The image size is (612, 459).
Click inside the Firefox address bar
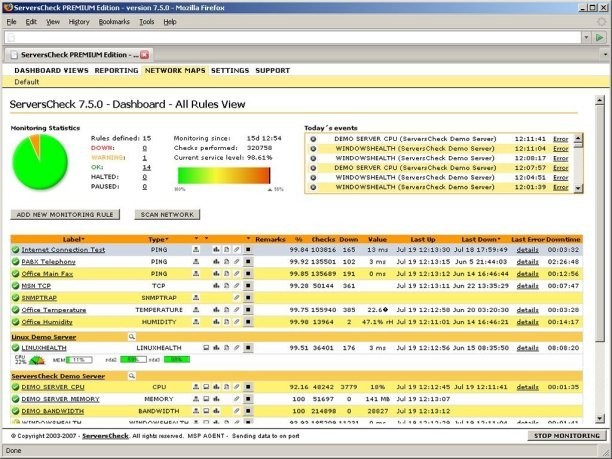pyautogui.click(x=293, y=37)
